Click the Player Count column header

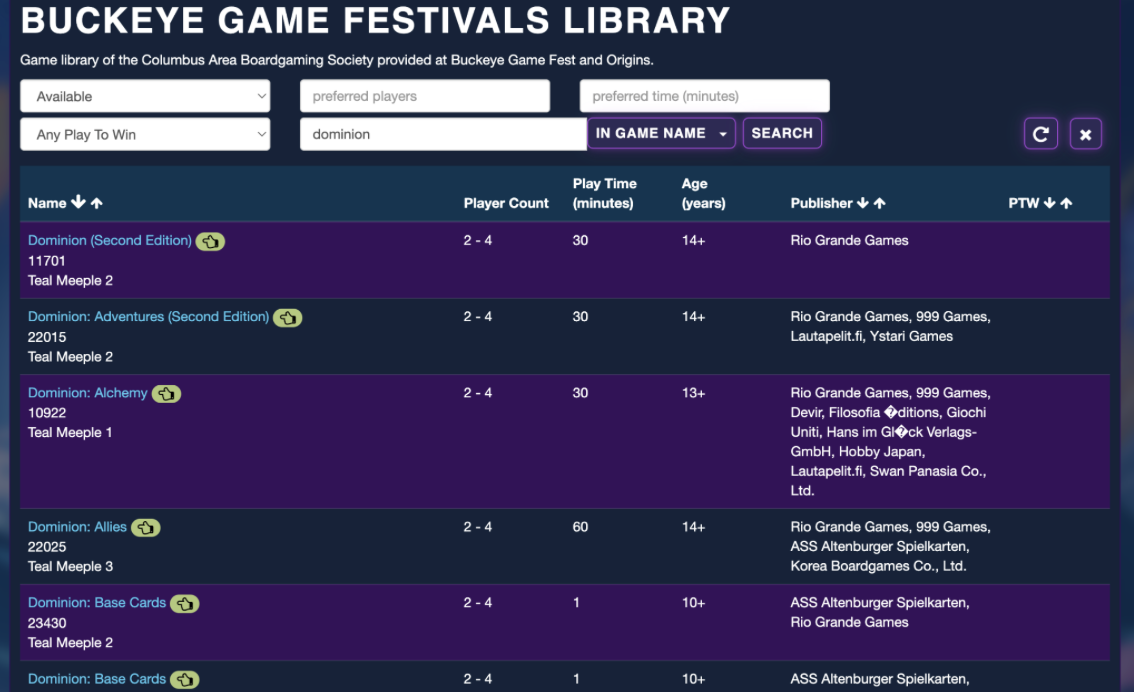(x=506, y=203)
